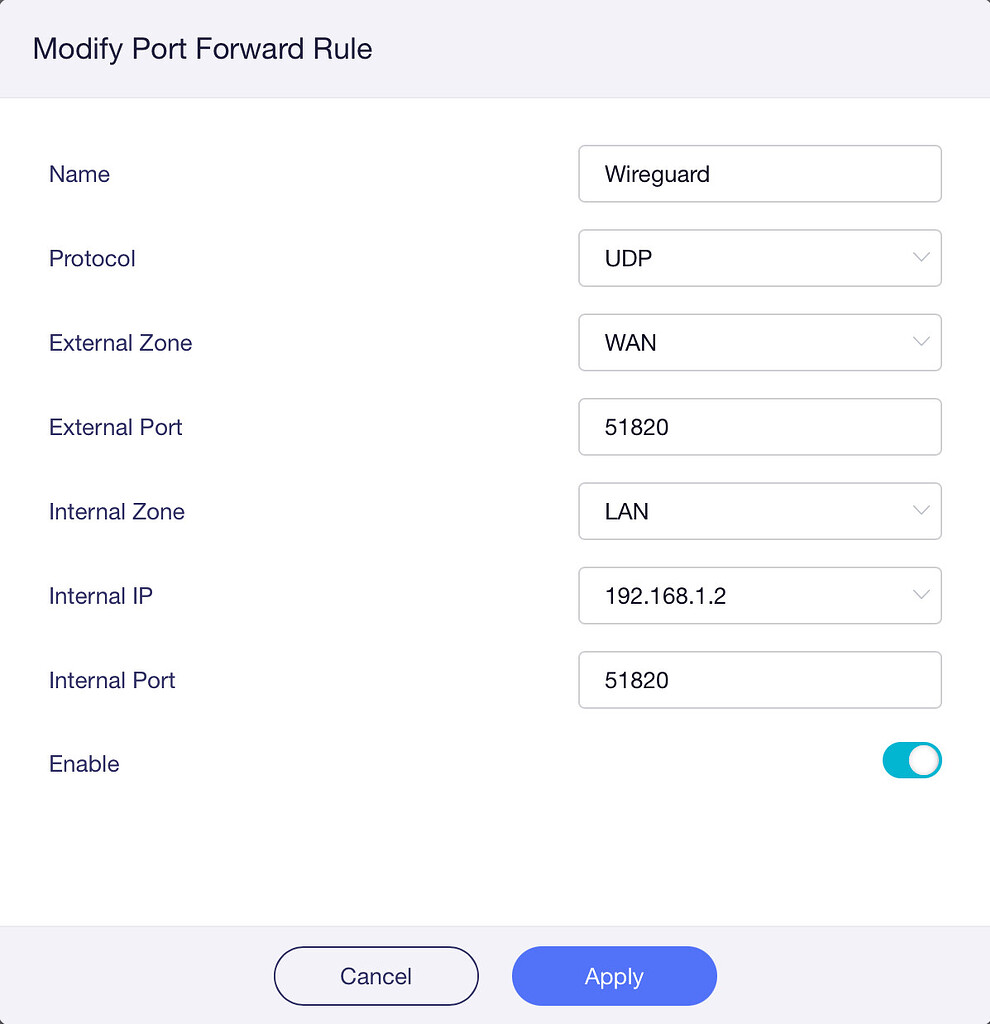Click into the Internal Port input field
990x1024 pixels.
(759, 680)
